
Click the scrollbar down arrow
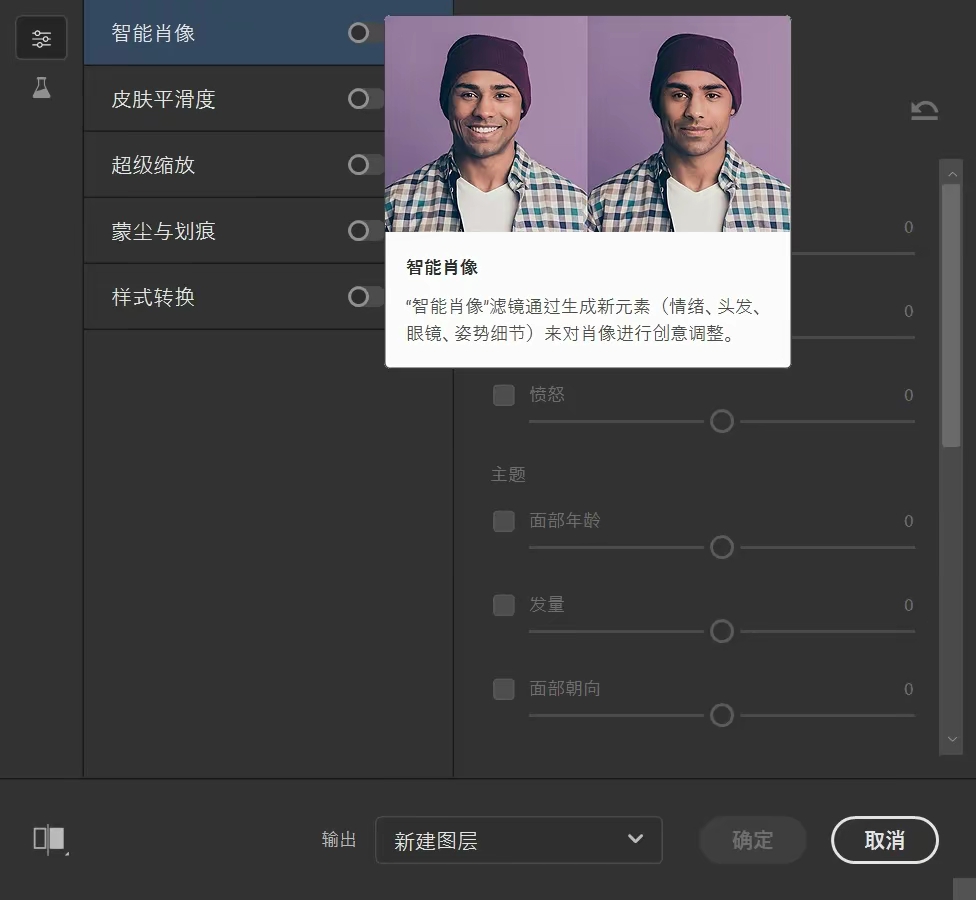click(x=952, y=739)
